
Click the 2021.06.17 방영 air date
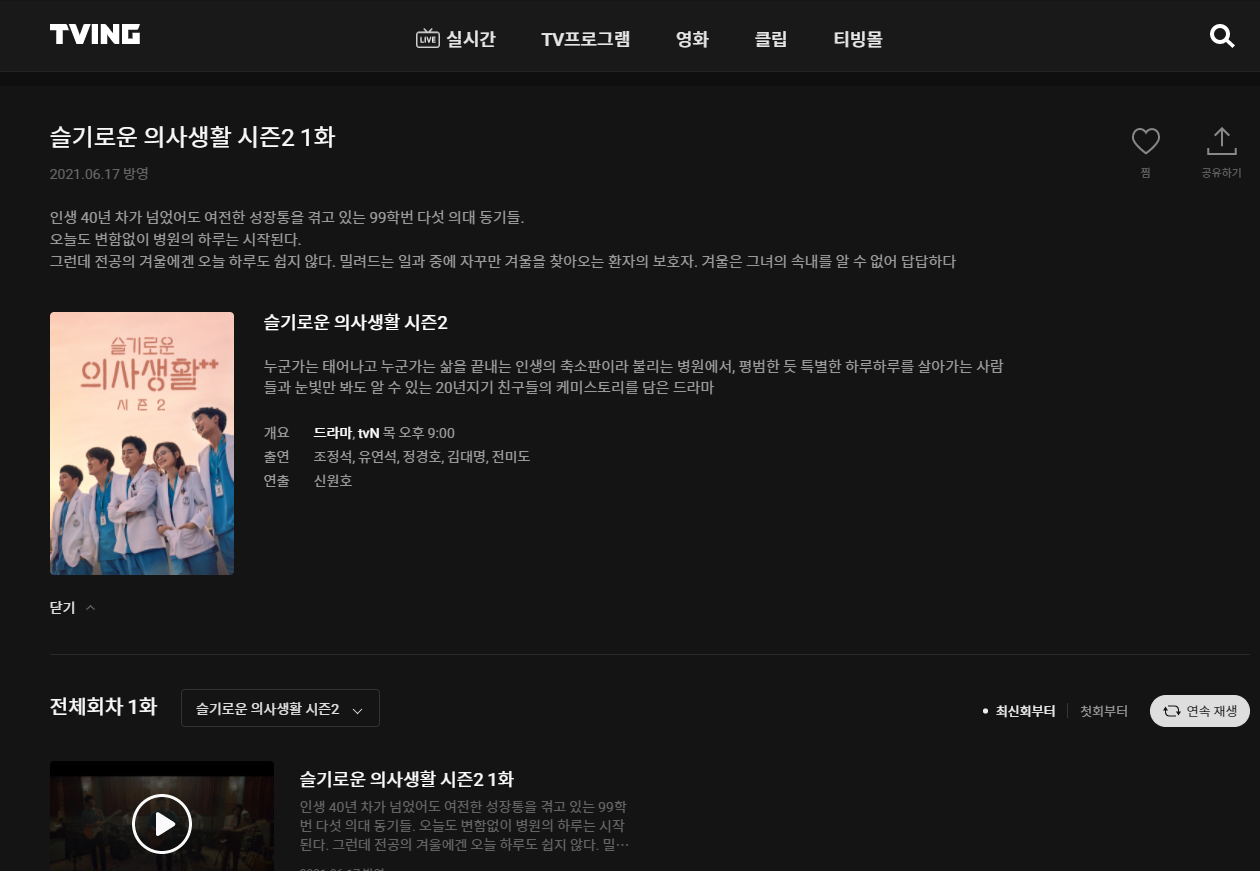99,174
